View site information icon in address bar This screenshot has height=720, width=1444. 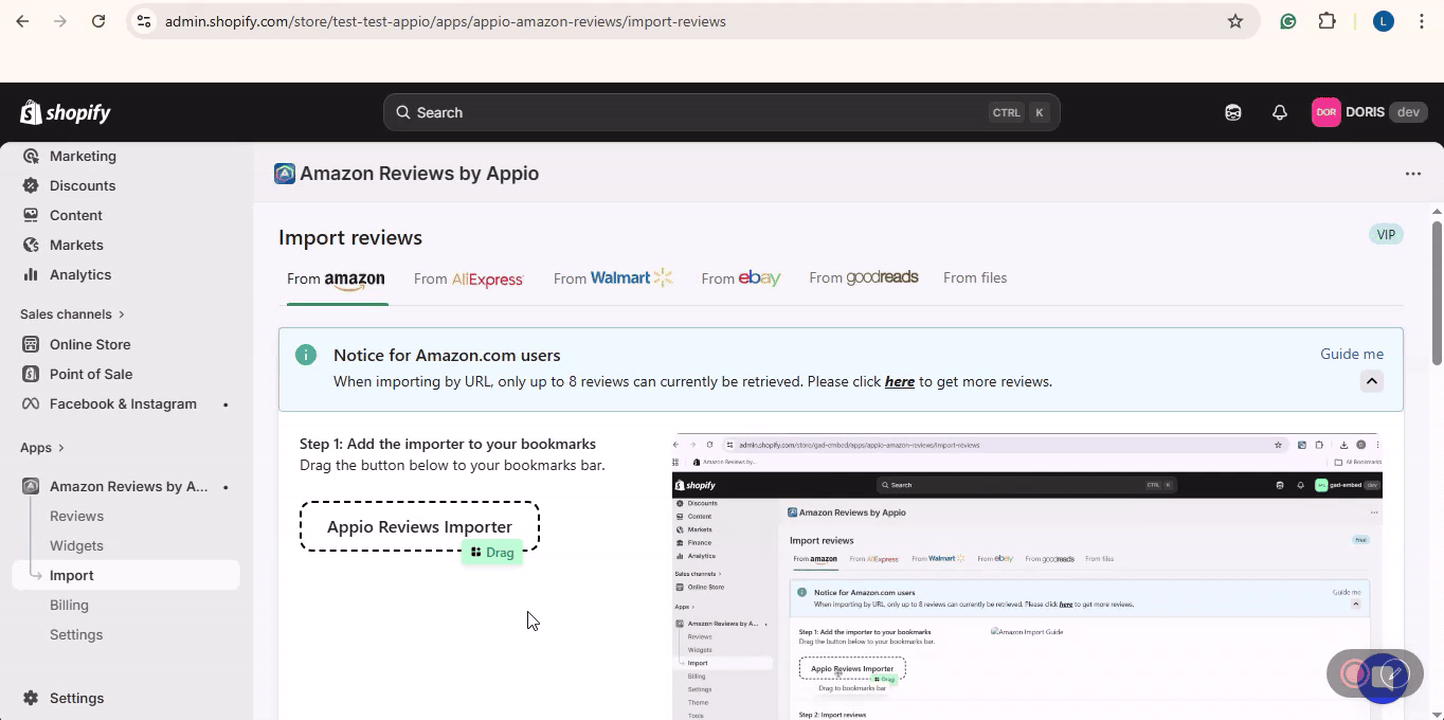pos(144,21)
